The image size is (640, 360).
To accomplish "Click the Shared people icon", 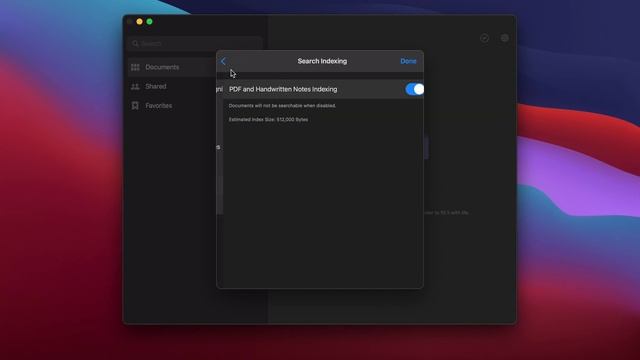I will [x=135, y=87].
